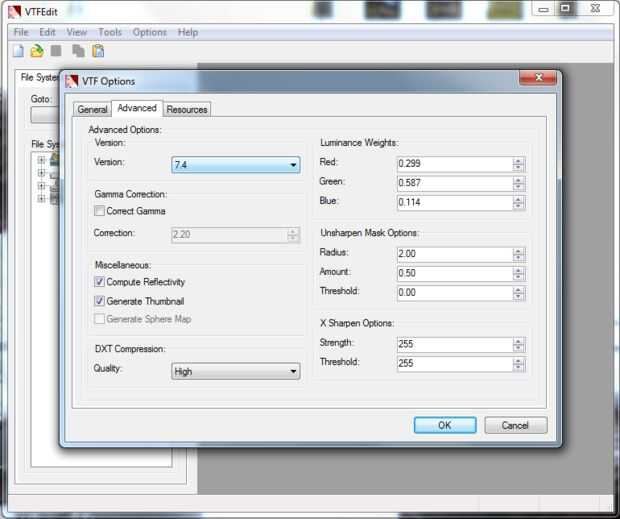Open the DXT Quality dropdown
The image size is (620, 519).
[x=236, y=371]
